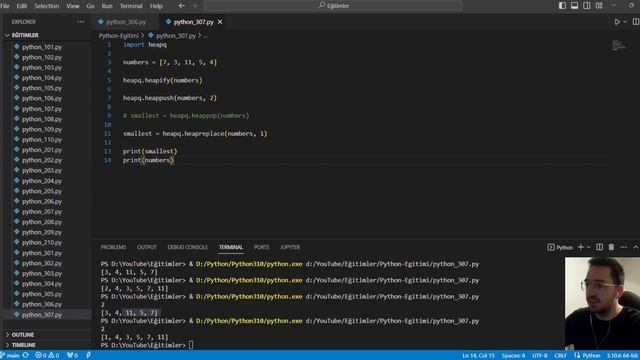
Task: Click python_307.py in breadcrumb
Action: click(176, 36)
